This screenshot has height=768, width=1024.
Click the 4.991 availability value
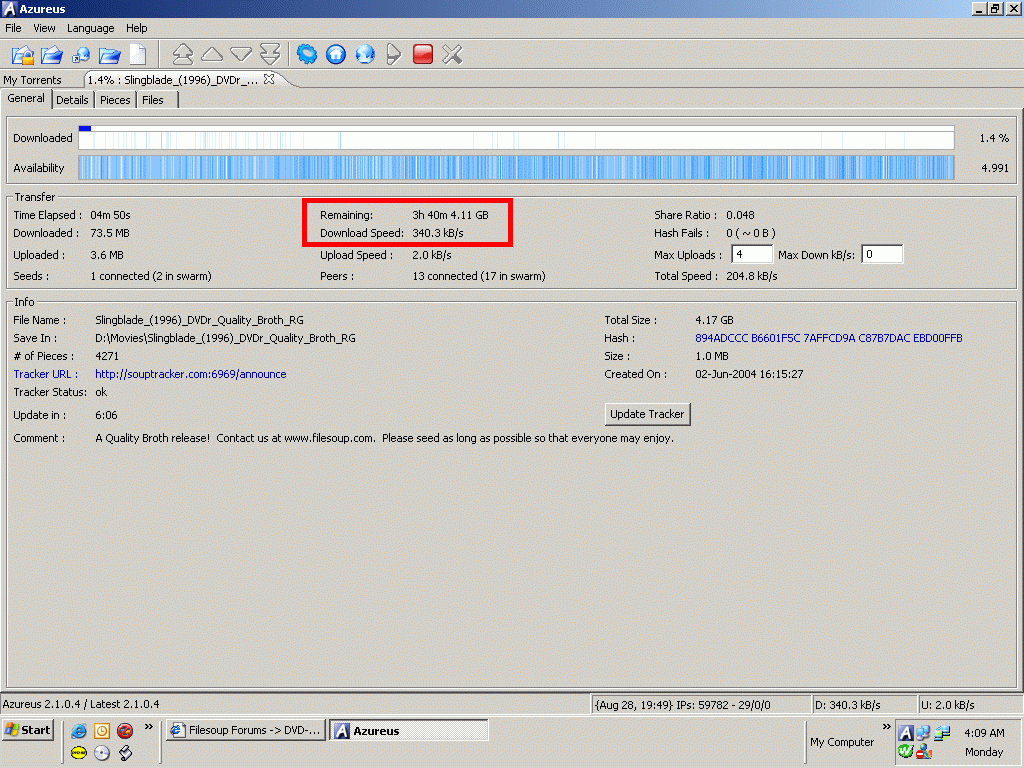coord(995,168)
